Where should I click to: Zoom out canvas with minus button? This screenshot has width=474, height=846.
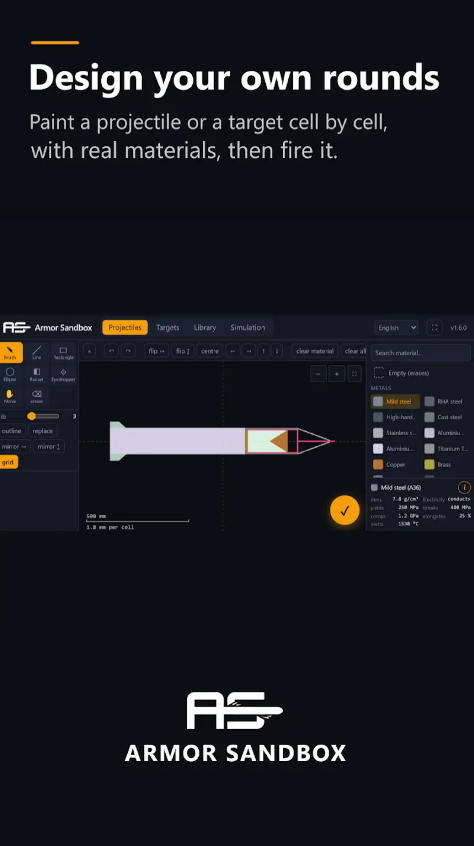(318, 373)
